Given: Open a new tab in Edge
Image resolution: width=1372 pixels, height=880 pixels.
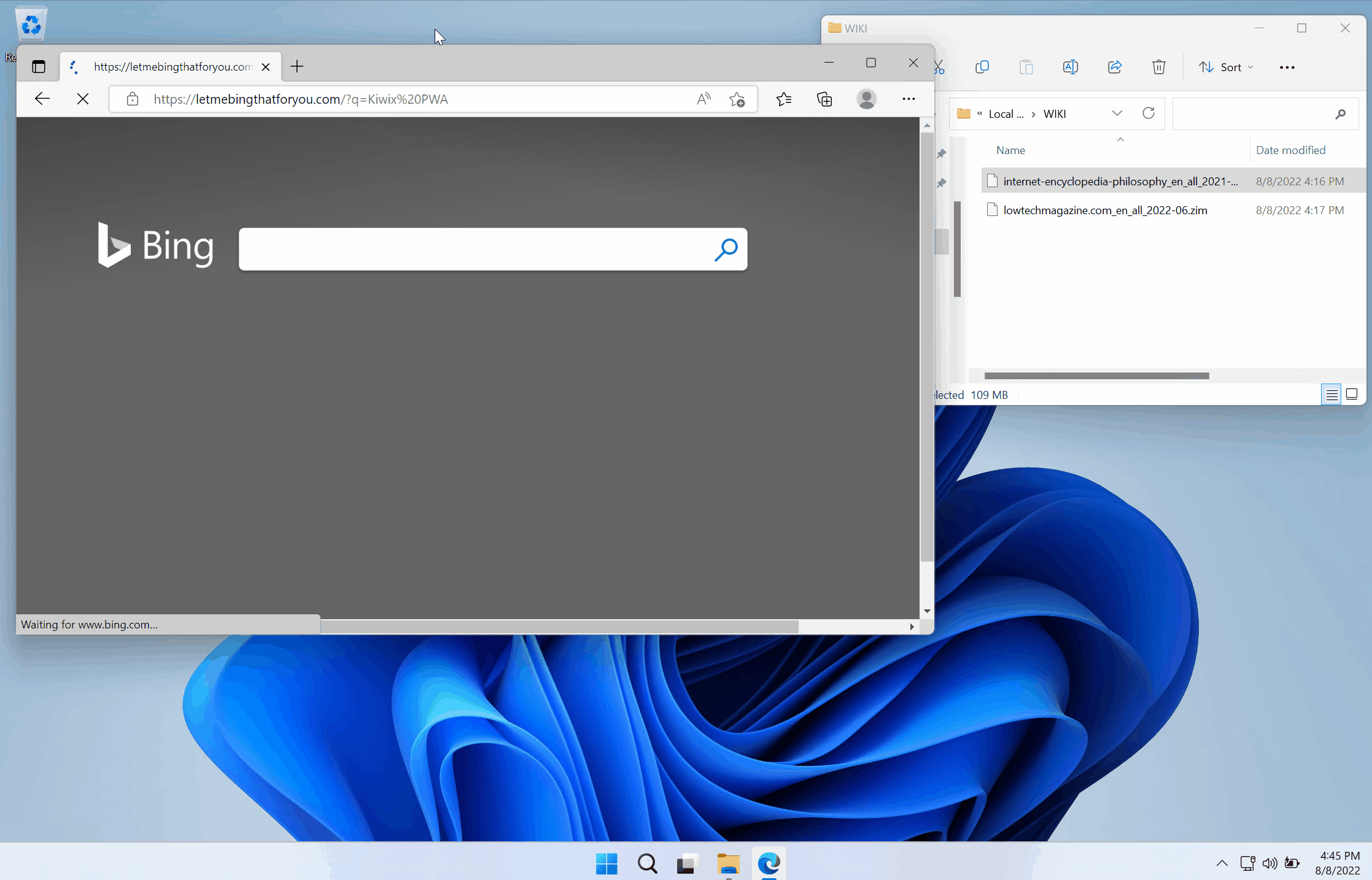Looking at the screenshot, I should click(297, 66).
